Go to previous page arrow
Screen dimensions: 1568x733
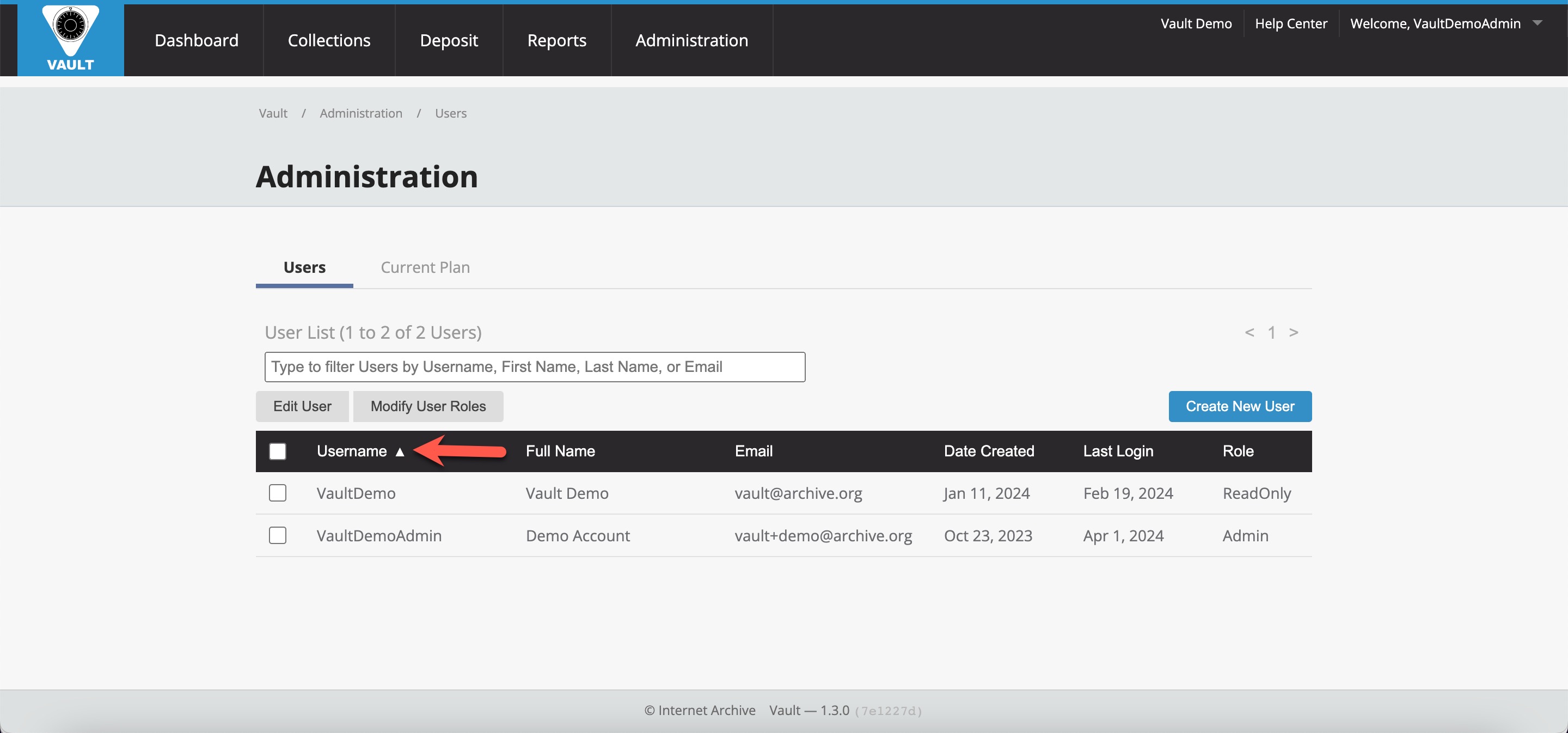pos(1249,332)
